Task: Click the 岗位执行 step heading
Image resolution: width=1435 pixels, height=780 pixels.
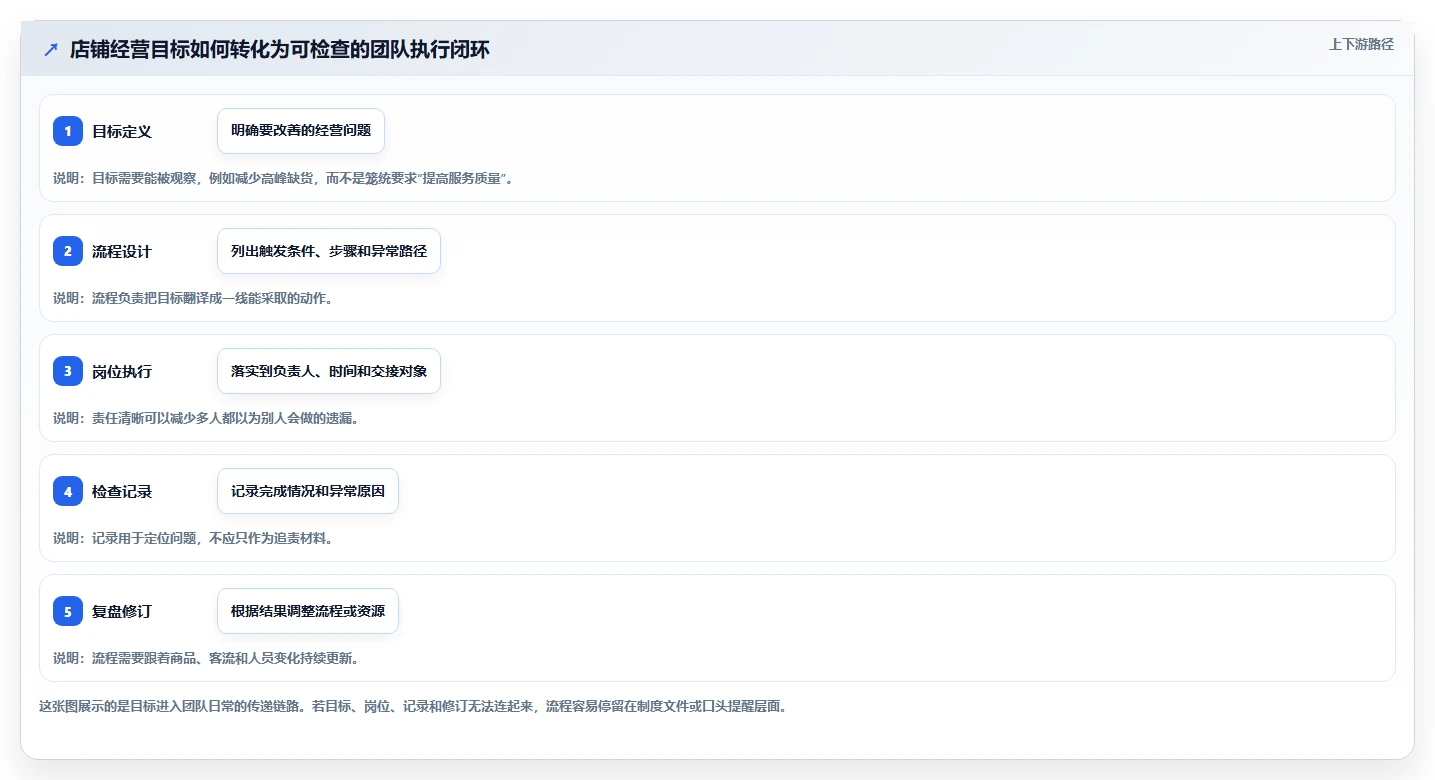Action: coord(122,371)
